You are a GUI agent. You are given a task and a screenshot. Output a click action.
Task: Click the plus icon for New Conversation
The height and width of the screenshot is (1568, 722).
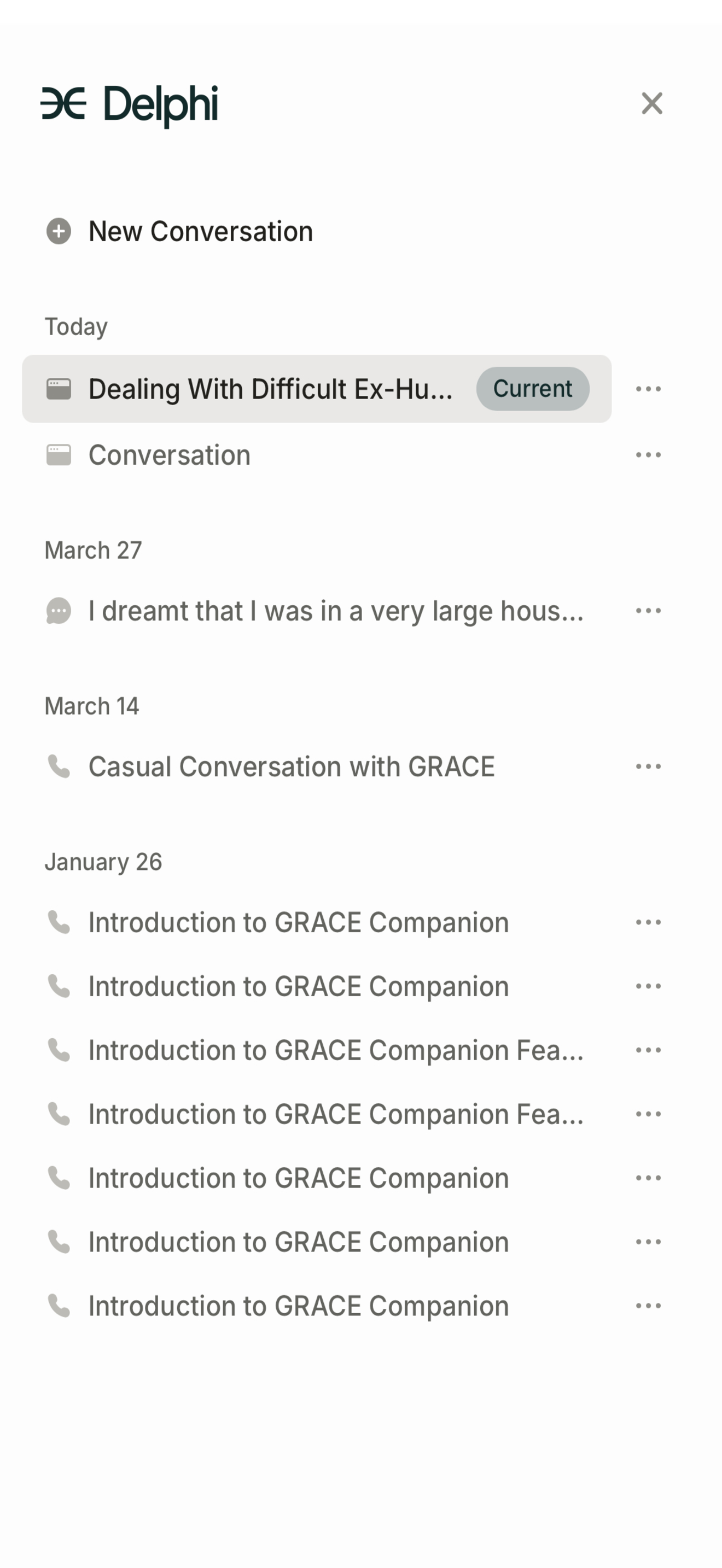[59, 231]
